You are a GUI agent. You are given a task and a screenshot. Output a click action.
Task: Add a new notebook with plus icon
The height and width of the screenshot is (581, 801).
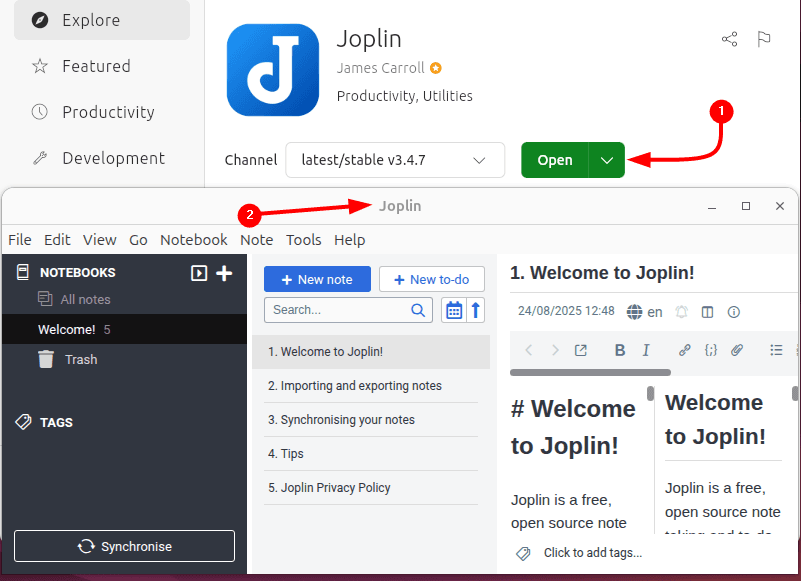[x=224, y=273]
